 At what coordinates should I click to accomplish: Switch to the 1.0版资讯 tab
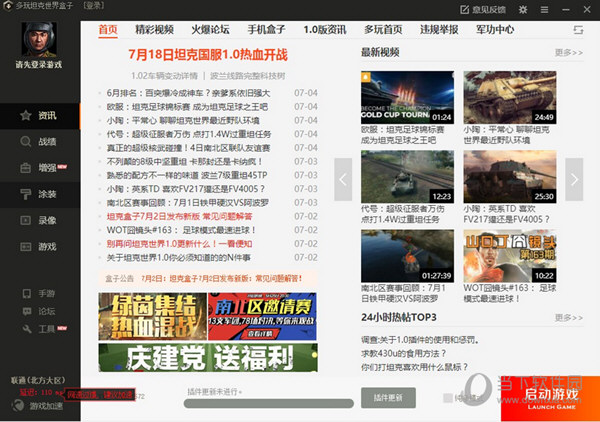point(324,29)
